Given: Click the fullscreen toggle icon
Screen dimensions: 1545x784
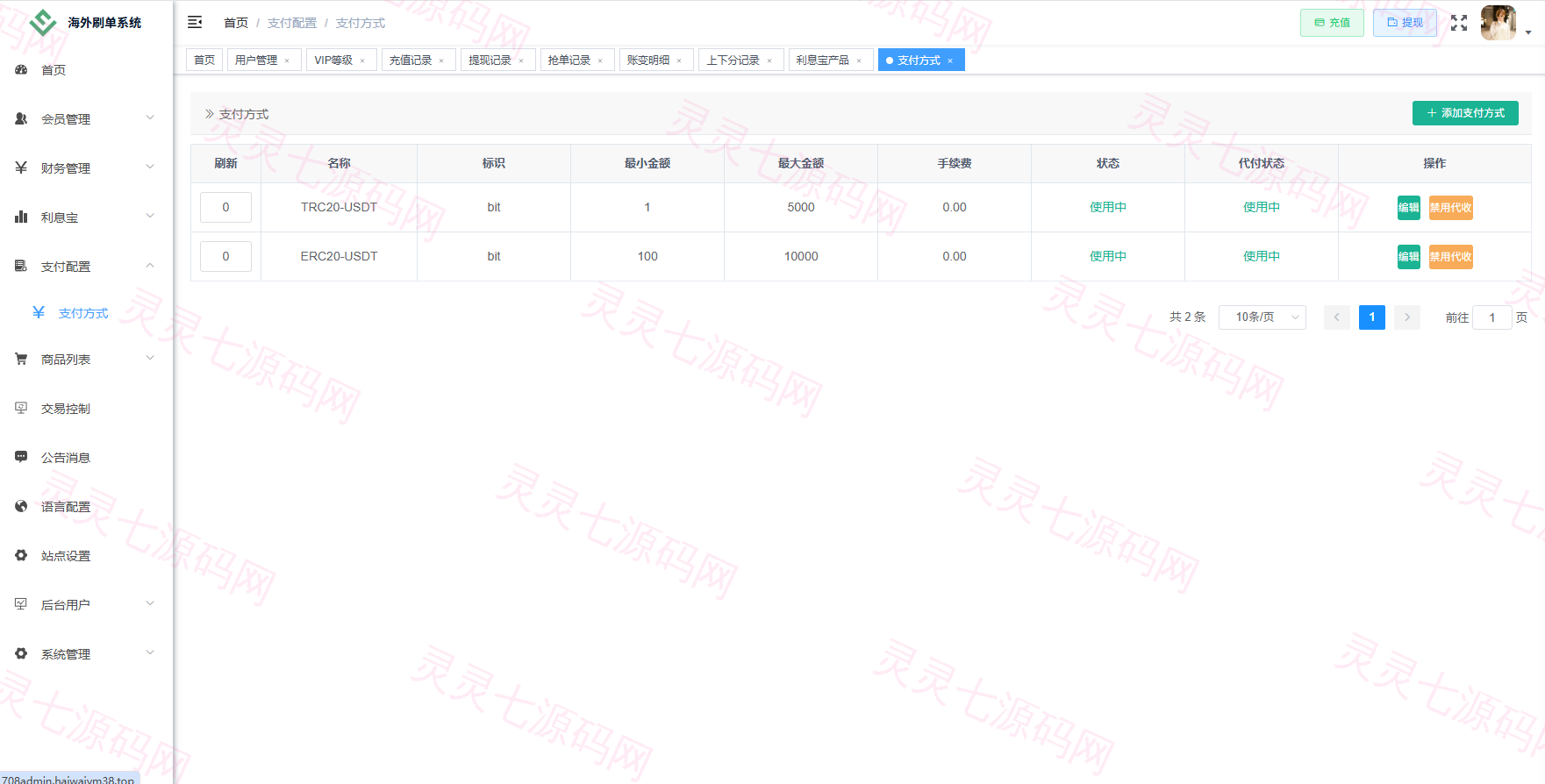Looking at the screenshot, I should coord(1458,23).
